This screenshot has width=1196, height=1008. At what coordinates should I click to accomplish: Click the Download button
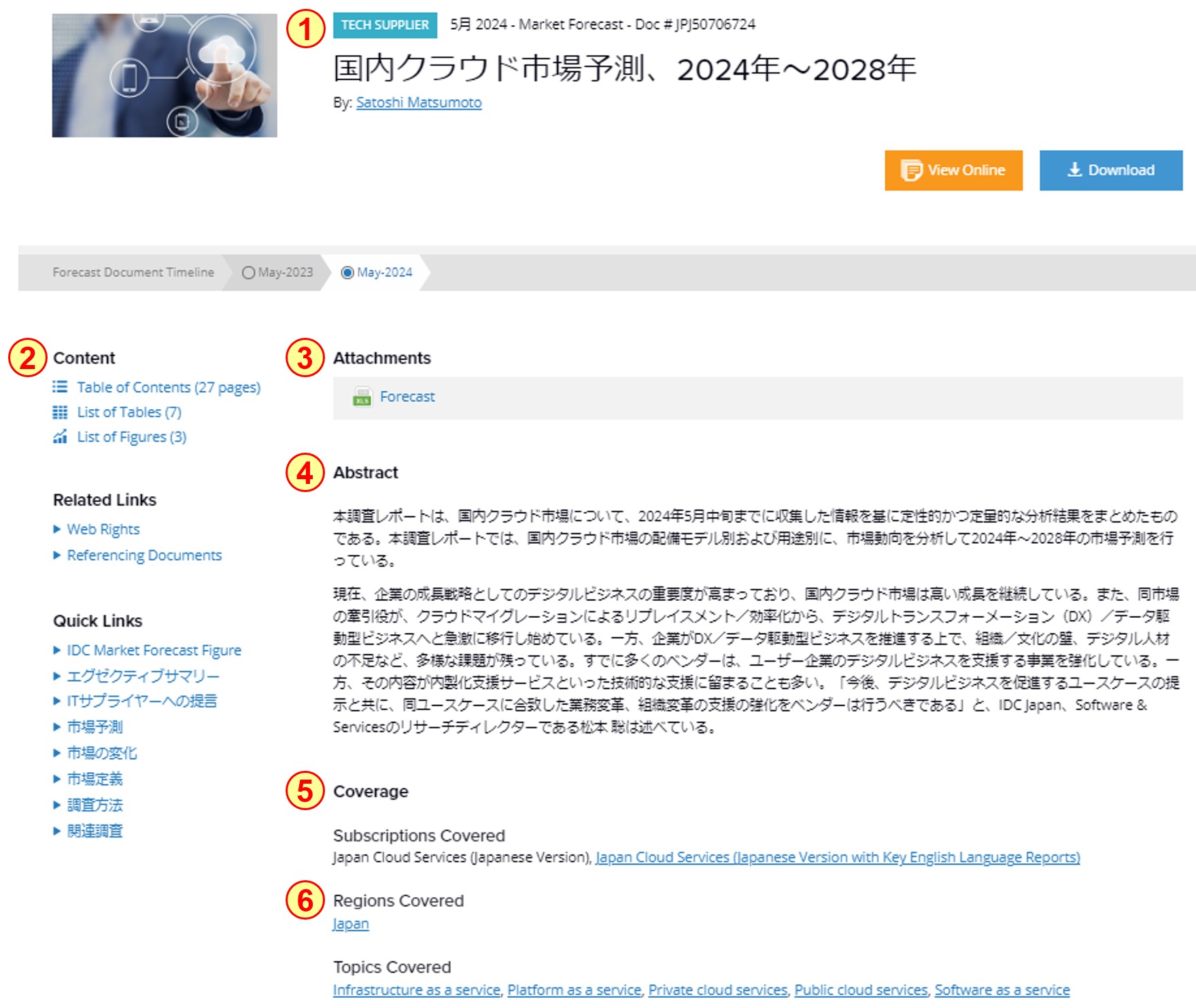pyautogui.click(x=1111, y=170)
